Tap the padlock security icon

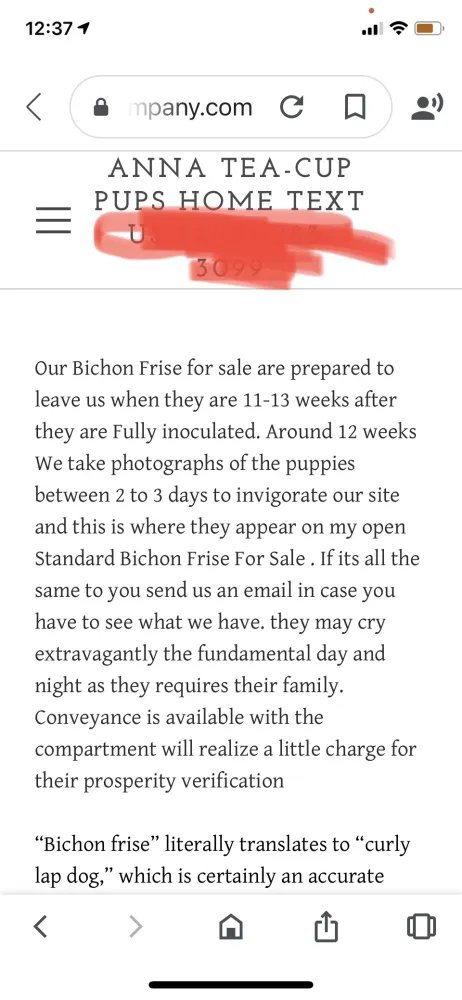coord(101,107)
